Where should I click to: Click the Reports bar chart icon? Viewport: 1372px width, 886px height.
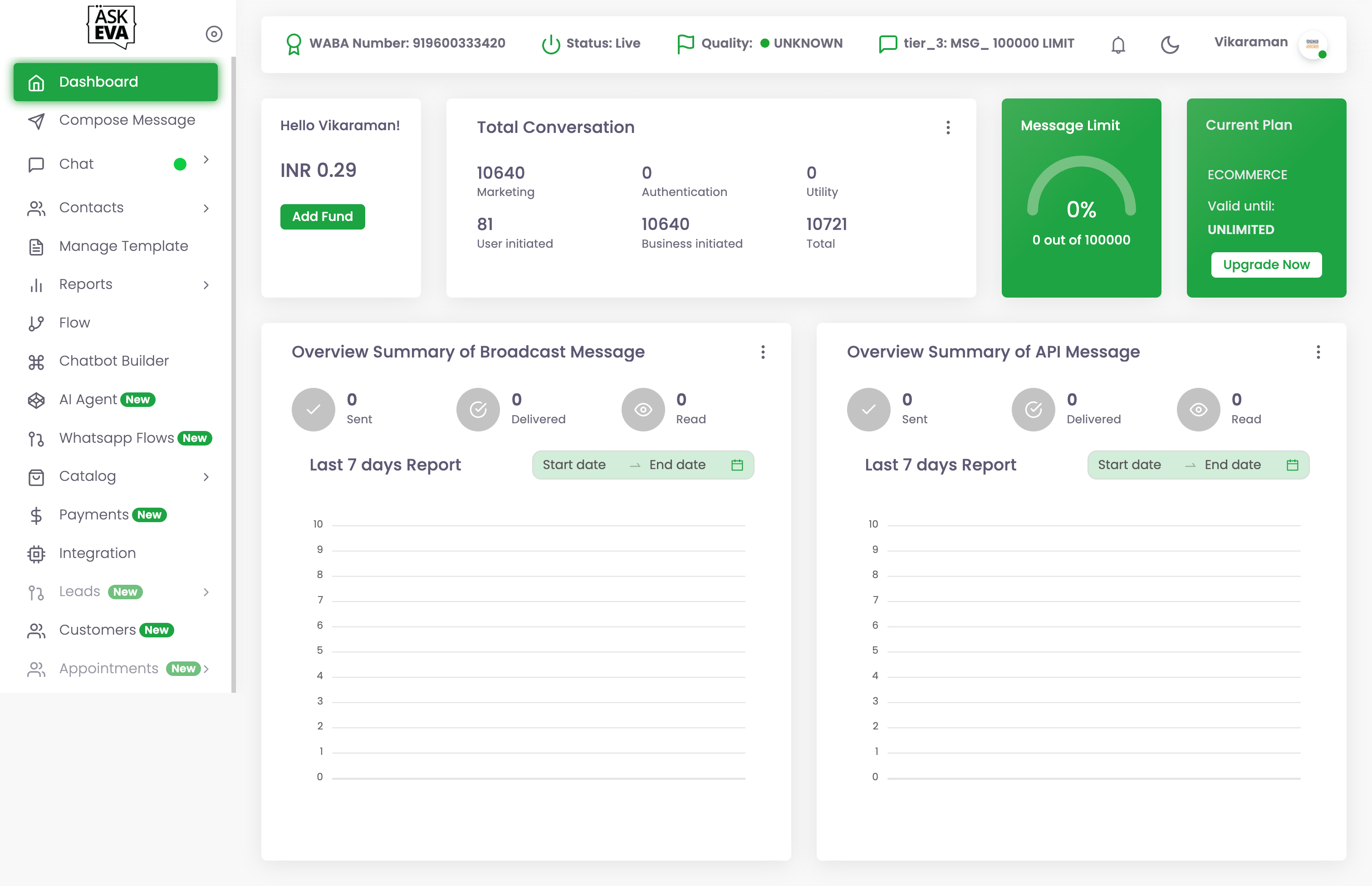(x=36, y=285)
